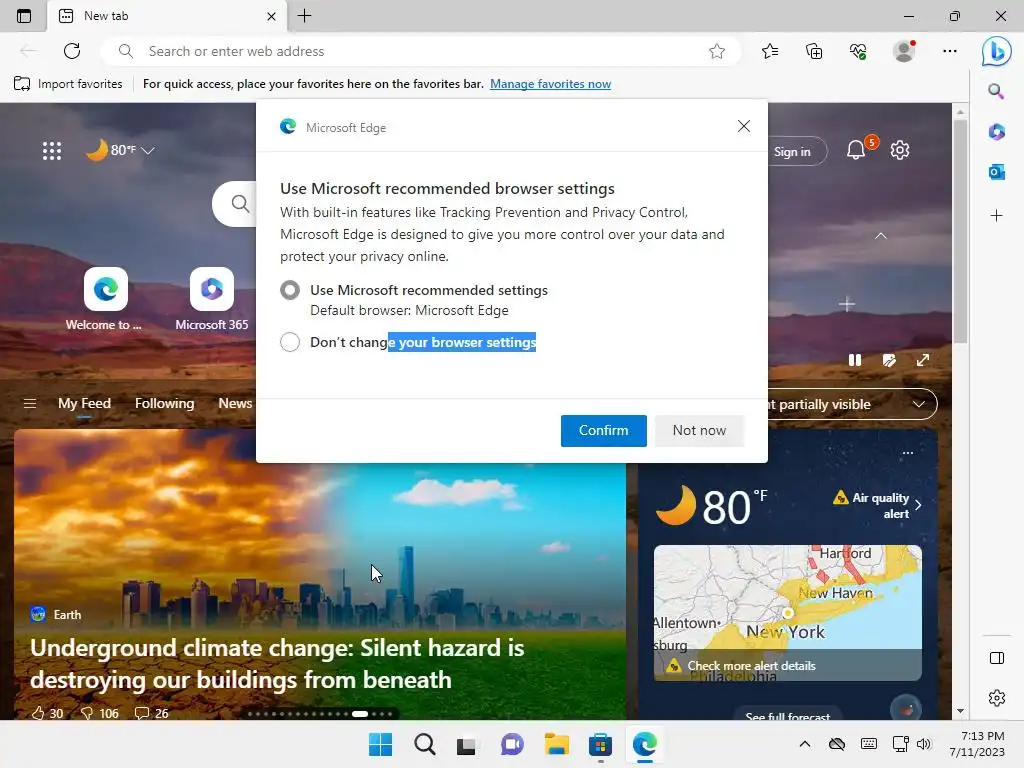Open Browser essentials heart icon
The image size is (1024, 768).
(x=858, y=51)
